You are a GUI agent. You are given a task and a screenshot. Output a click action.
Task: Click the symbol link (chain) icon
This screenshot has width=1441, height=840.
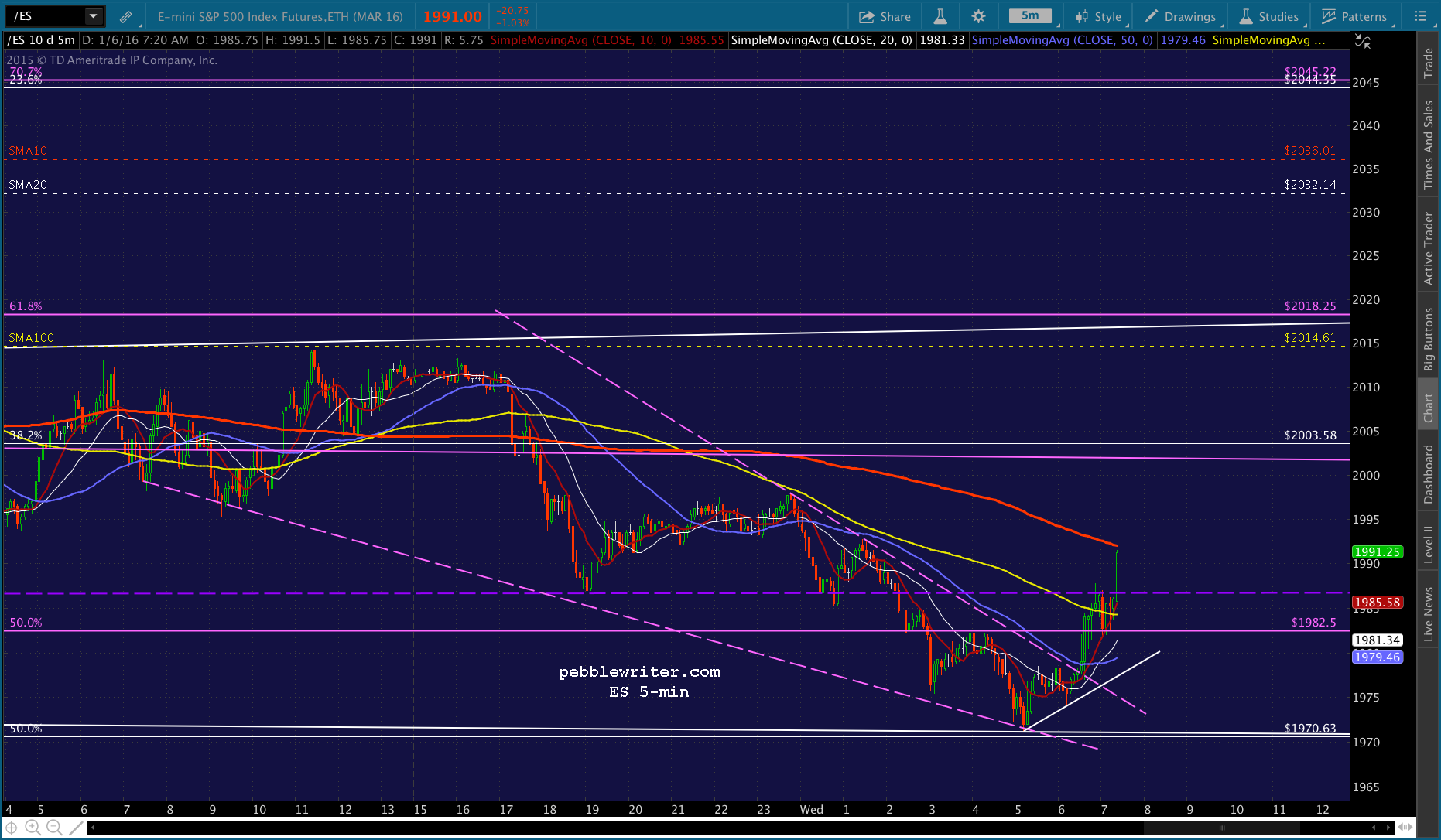tap(125, 16)
